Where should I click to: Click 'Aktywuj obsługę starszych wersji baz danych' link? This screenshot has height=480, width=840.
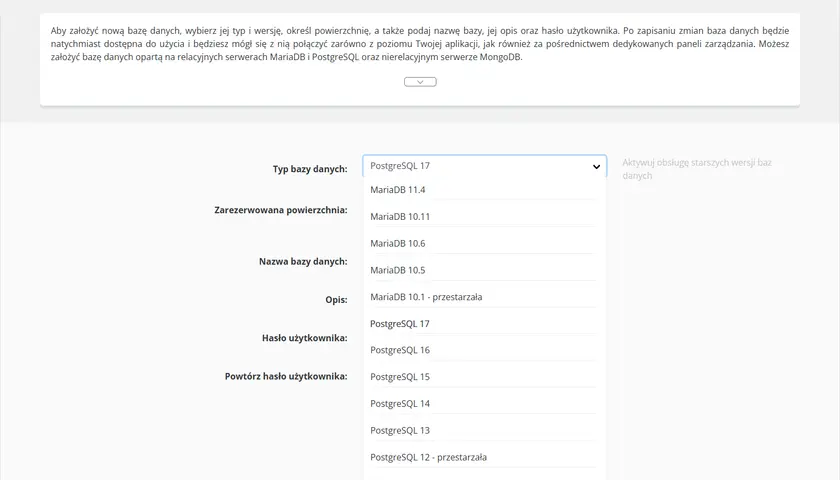[x=696, y=169]
